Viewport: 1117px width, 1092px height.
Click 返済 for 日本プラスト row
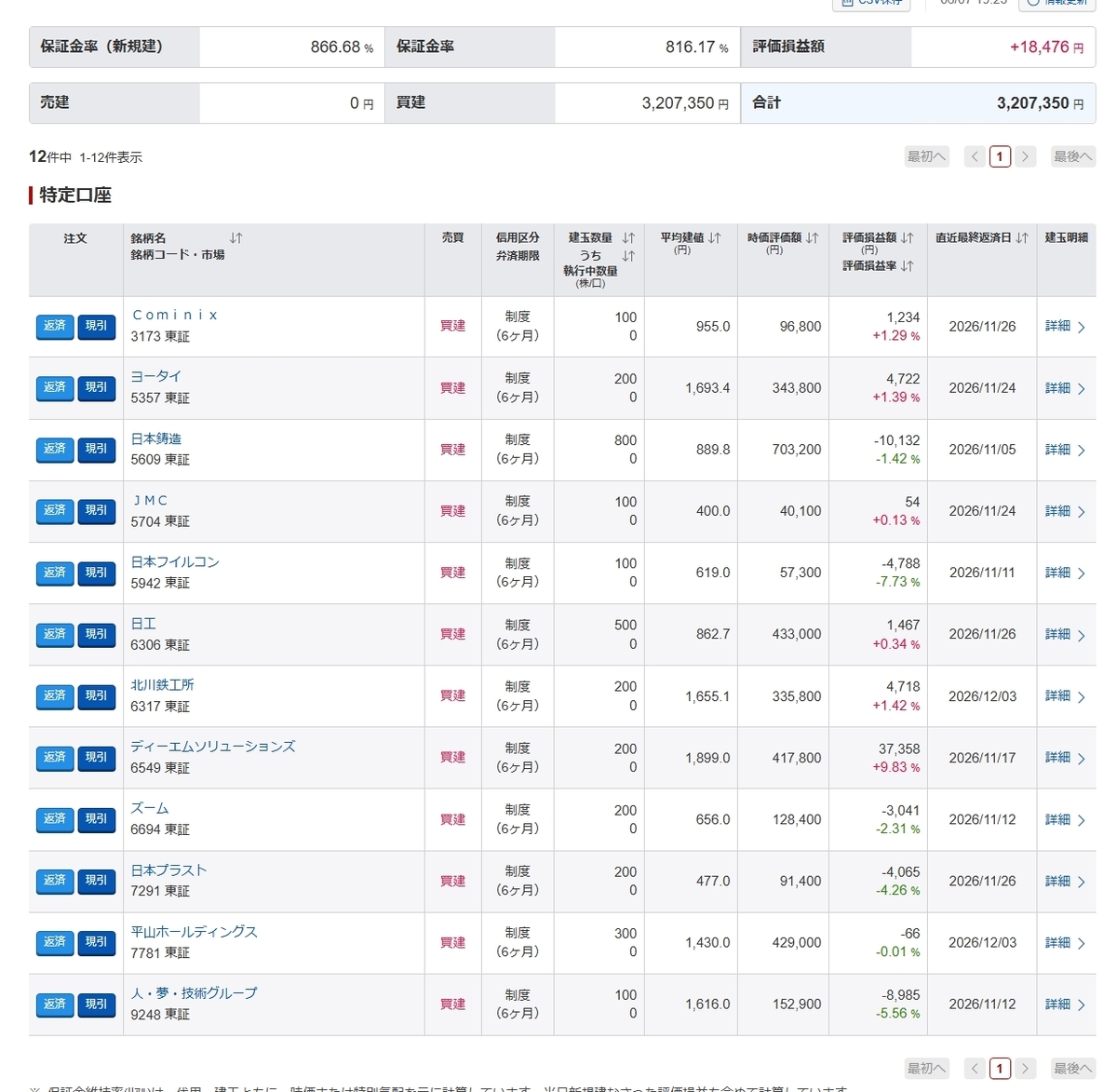click(55, 881)
